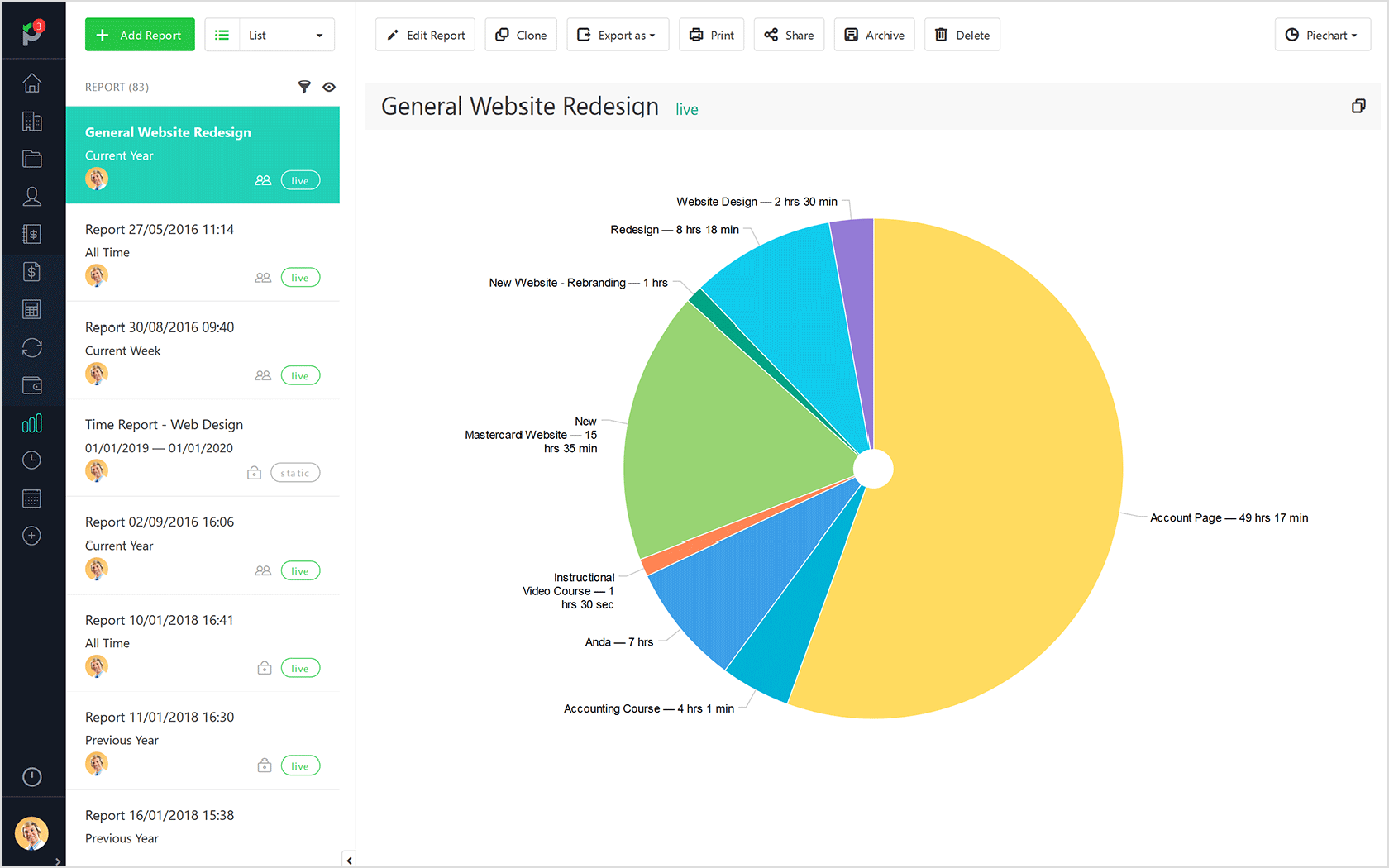Viewport: 1389px width, 868px height.
Task: Open the filter icon above report list
Action: (x=304, y=87)
